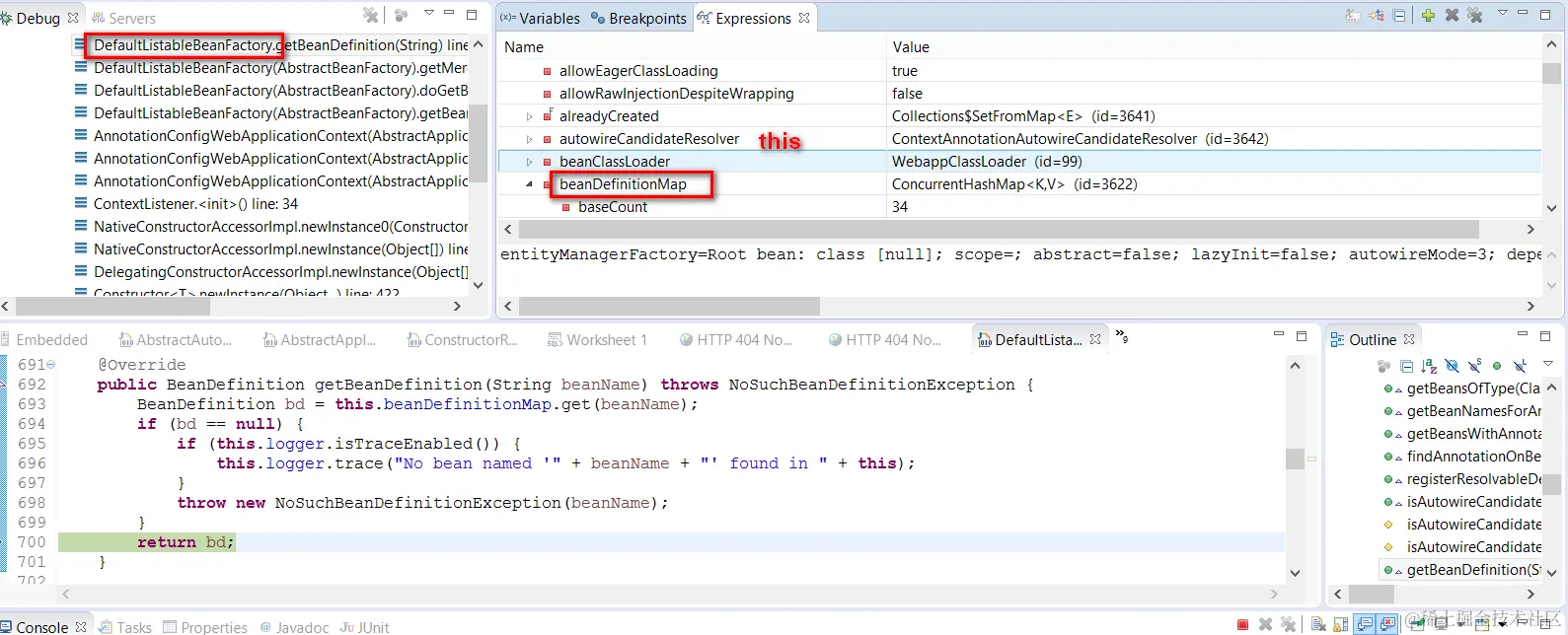Select DelegatingConstructorAccessorImpl.newInstance stack frame
The height and width of the screenshot is (635, 1568).
(x=271, y=272)
